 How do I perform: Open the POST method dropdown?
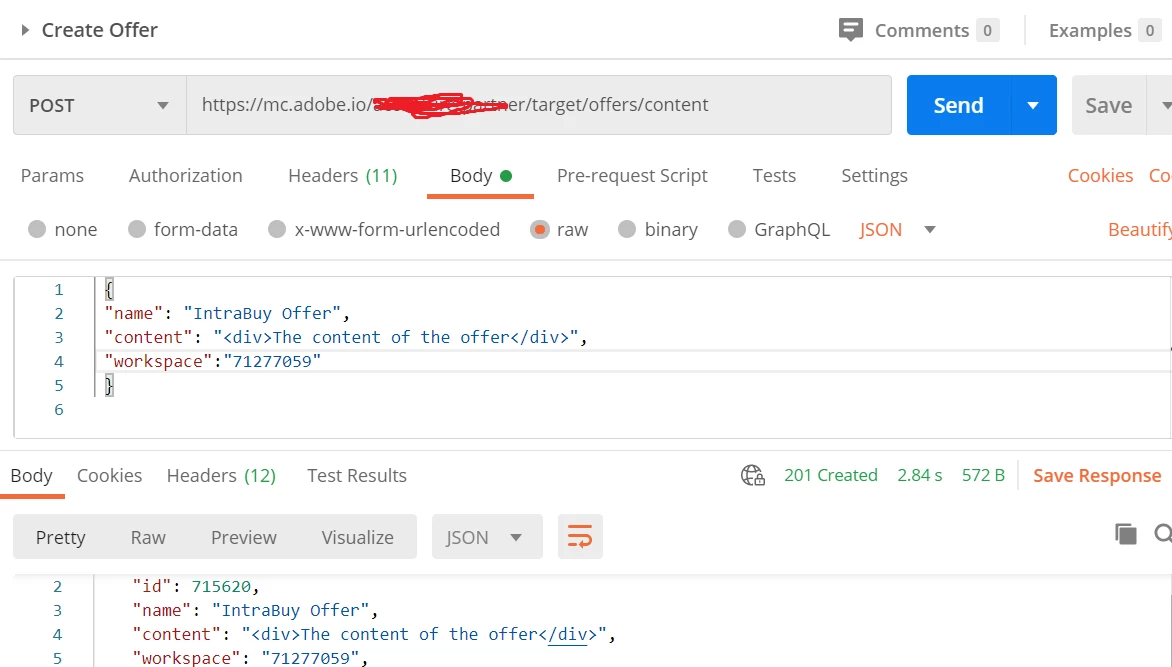point(99,105)
